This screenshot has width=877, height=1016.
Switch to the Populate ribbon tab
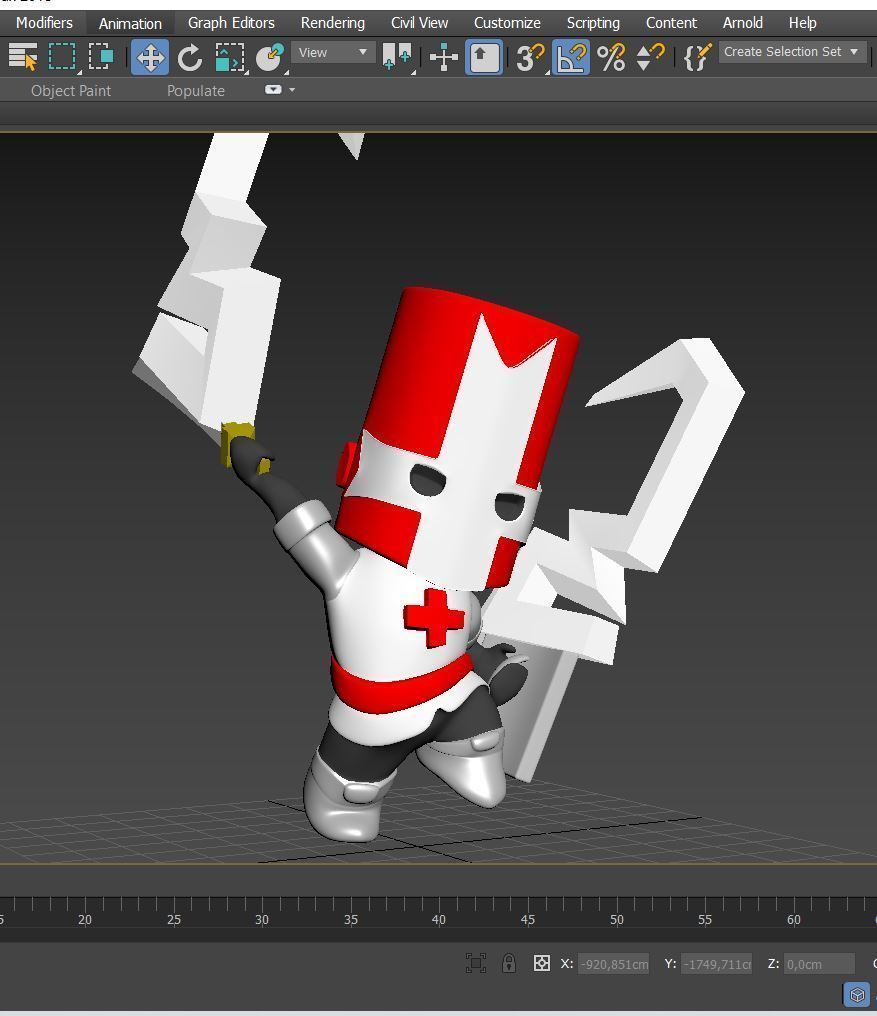click(196, 91)
